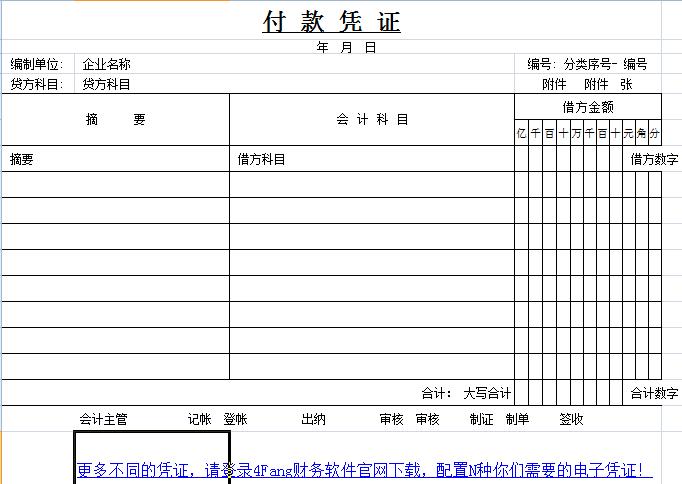This screenshot has height=484, width=682.
Task: Select the 编号: label at top right
Action: click(542, 64)
